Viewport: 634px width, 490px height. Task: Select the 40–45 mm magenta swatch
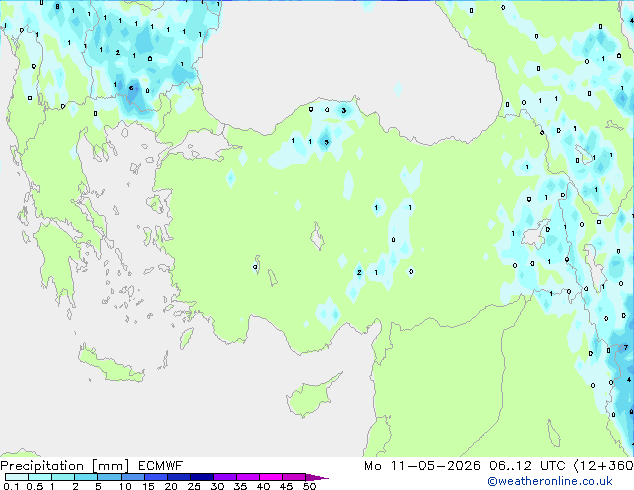point(271,477)
